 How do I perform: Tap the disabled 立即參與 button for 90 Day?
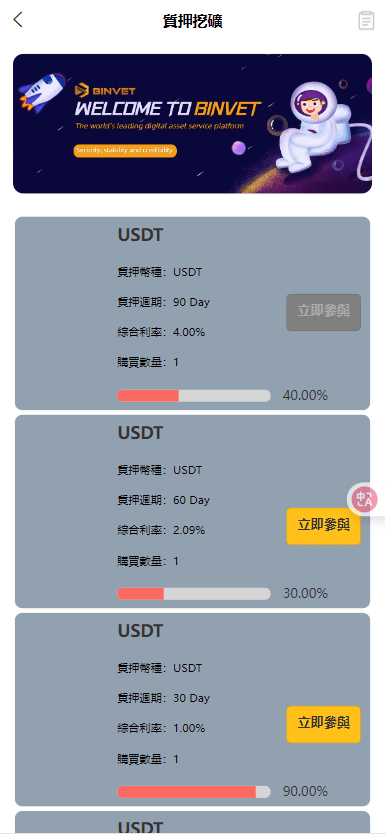(x=323, y=312)
